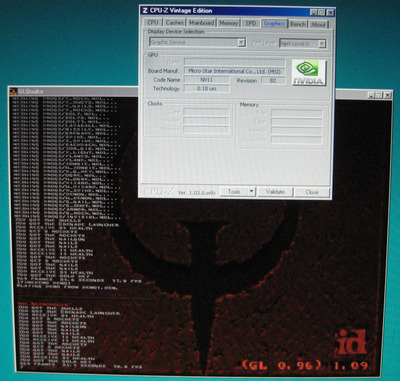
Task: Switch to the Caches tab
Action: pos(174,23)
